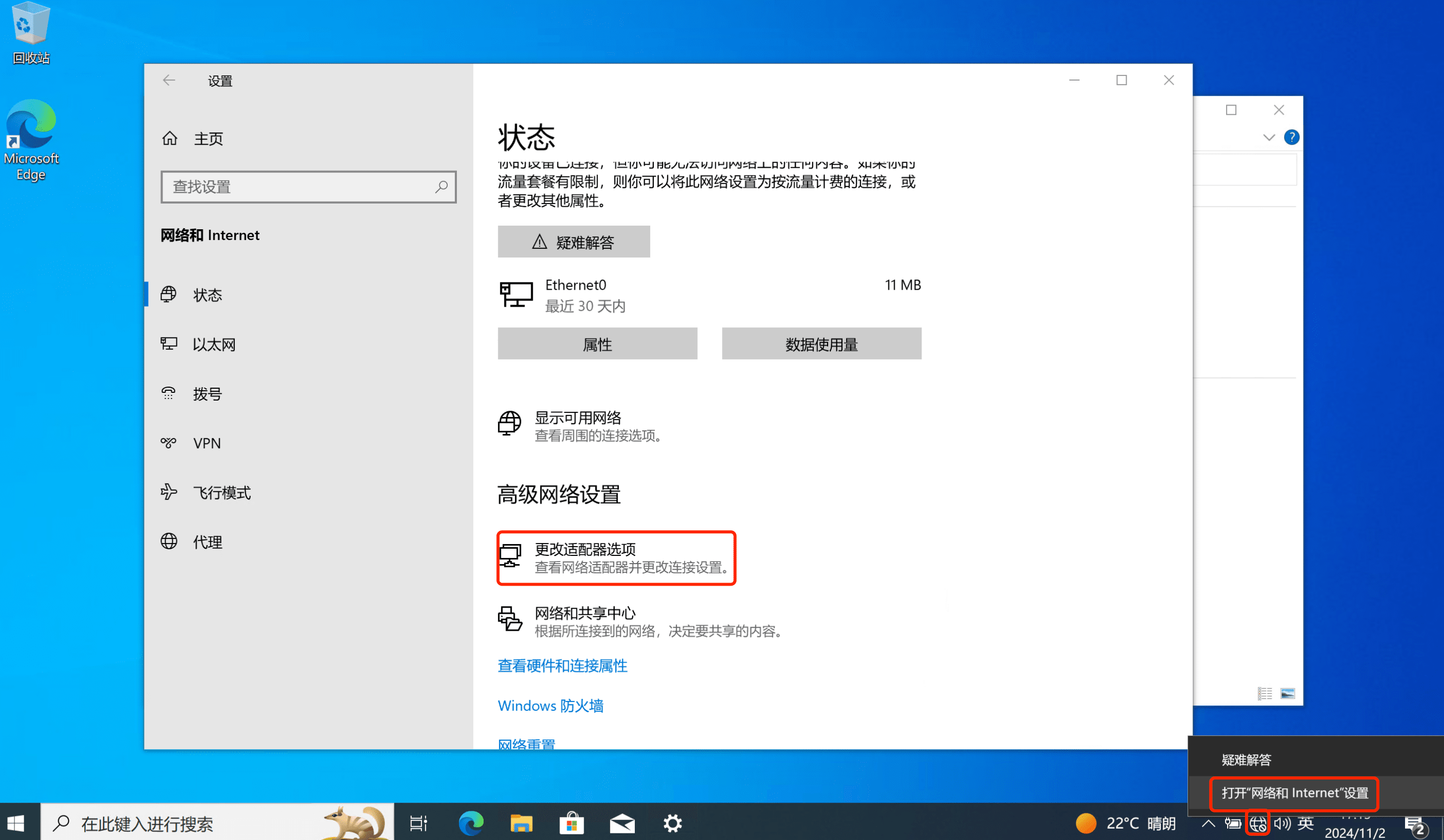Image resolution: width=1444 pixels, height=840 pixels.
Task: Open the Windows 防火墙 link
Action: pyautogui.click(x=550, y=705)
